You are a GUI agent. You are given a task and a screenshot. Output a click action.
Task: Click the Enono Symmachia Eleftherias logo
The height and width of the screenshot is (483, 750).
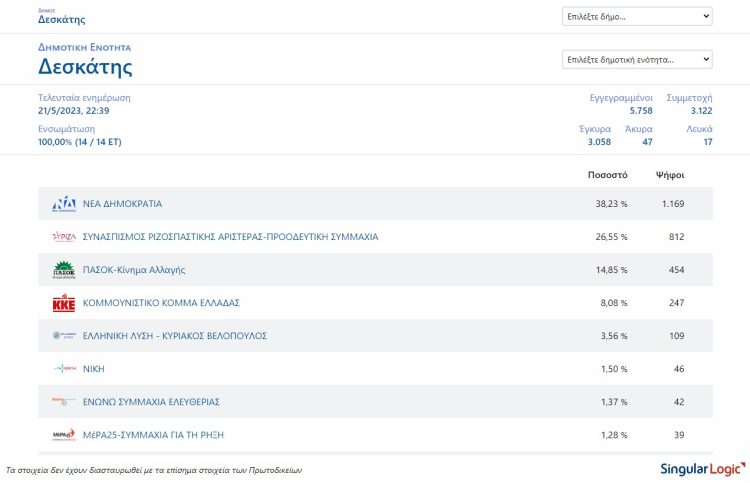point(64,402)
